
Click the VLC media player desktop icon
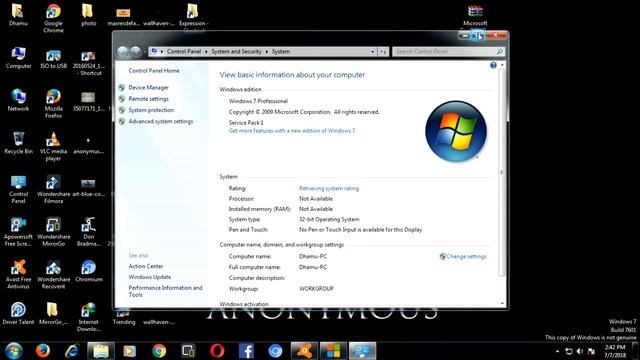[x=53, y=146]
